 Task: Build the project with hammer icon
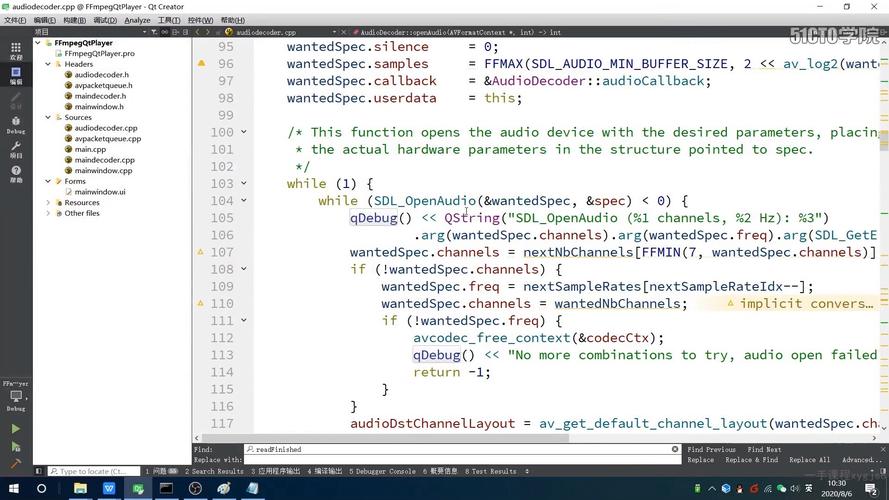pyautogui.click(x=15, y=464)
